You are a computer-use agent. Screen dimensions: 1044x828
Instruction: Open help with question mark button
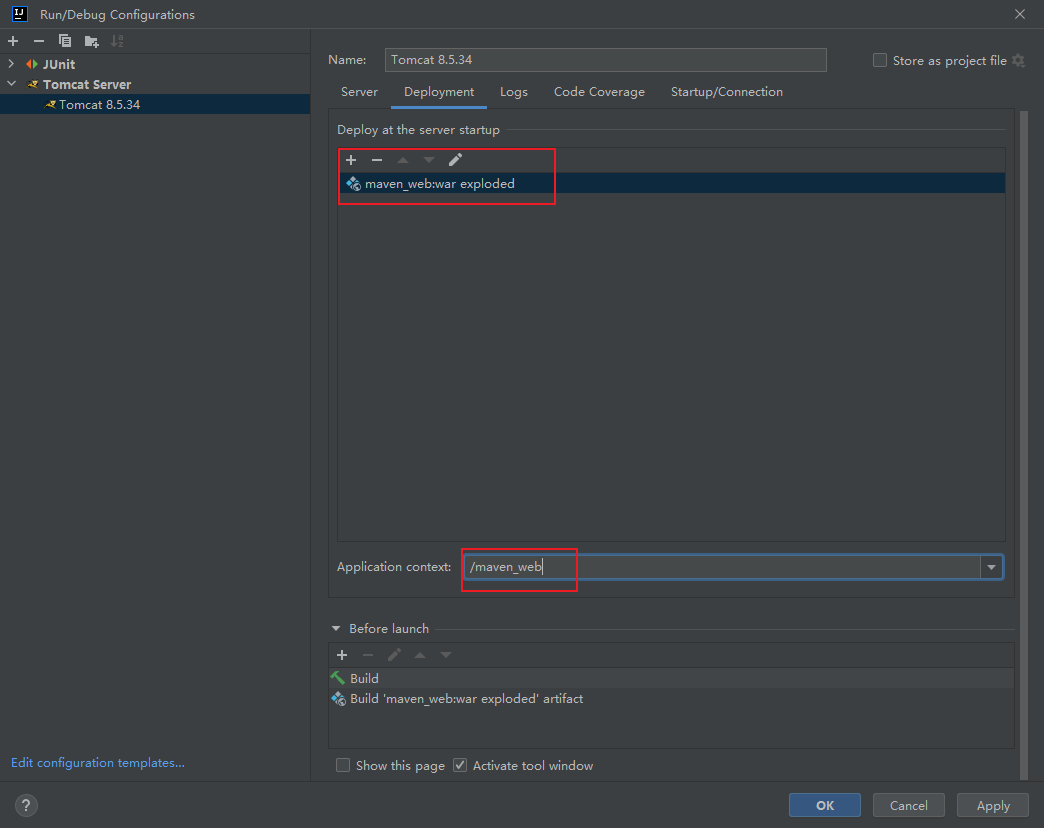coord(27,805)
